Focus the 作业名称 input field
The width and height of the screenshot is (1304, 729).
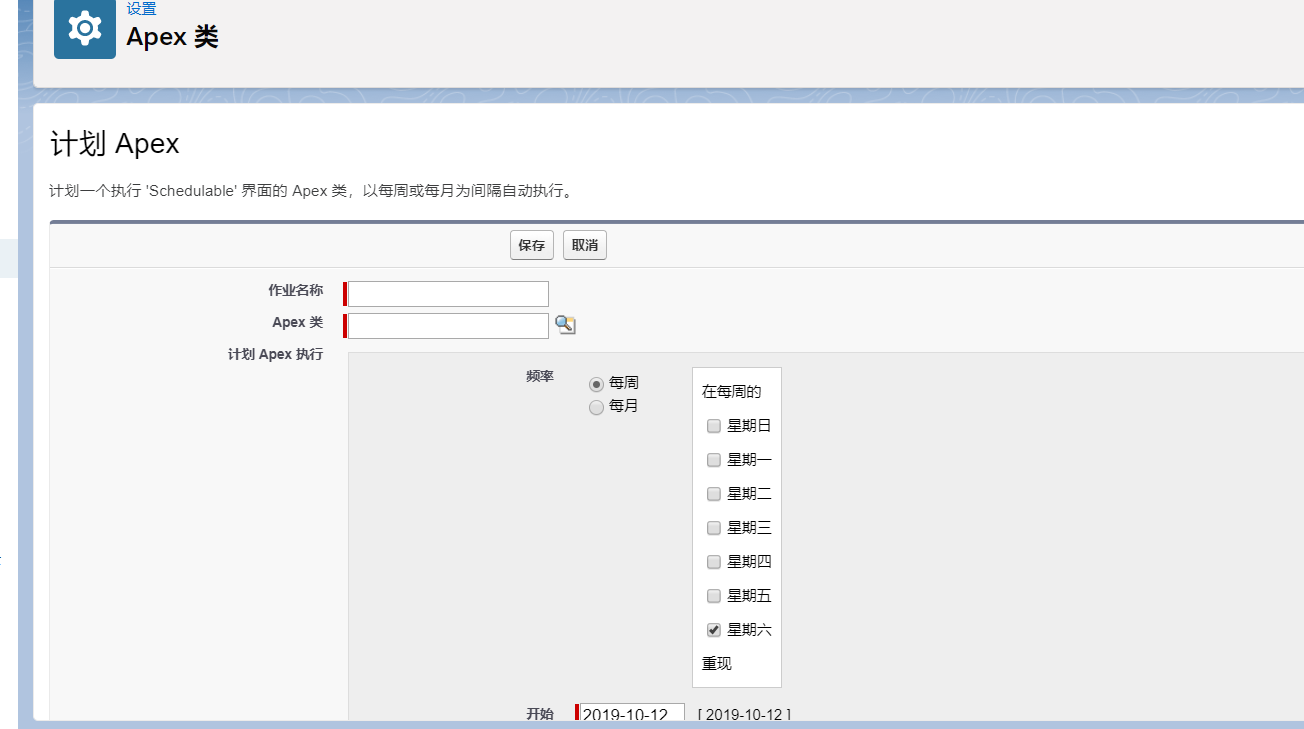(x=448, y=294)
